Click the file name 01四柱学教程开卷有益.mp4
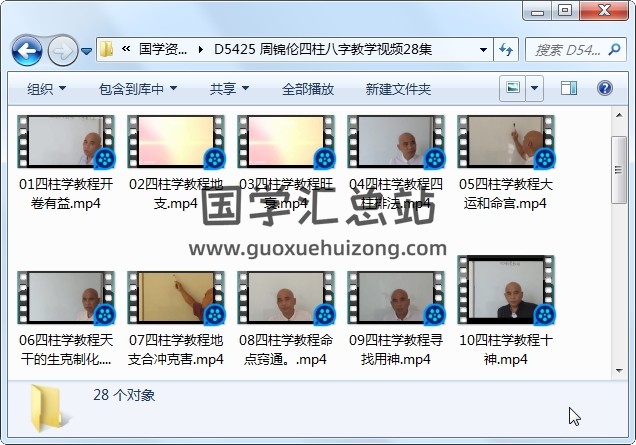Image resolution: width=636 pixels, height=445 pixels. 66,193
